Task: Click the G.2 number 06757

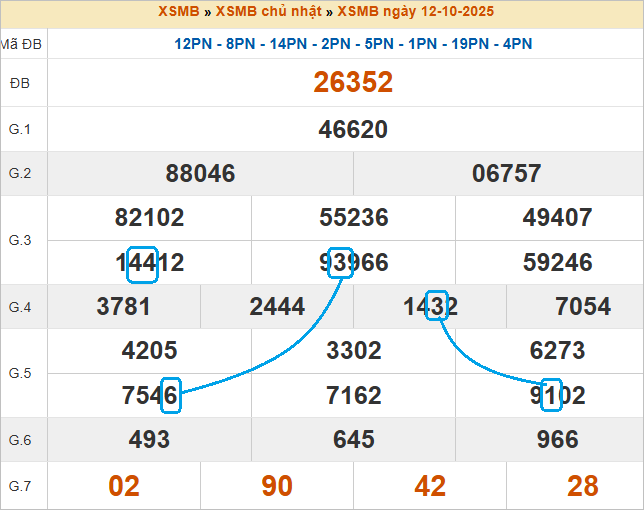Action: tap(506, 174)
